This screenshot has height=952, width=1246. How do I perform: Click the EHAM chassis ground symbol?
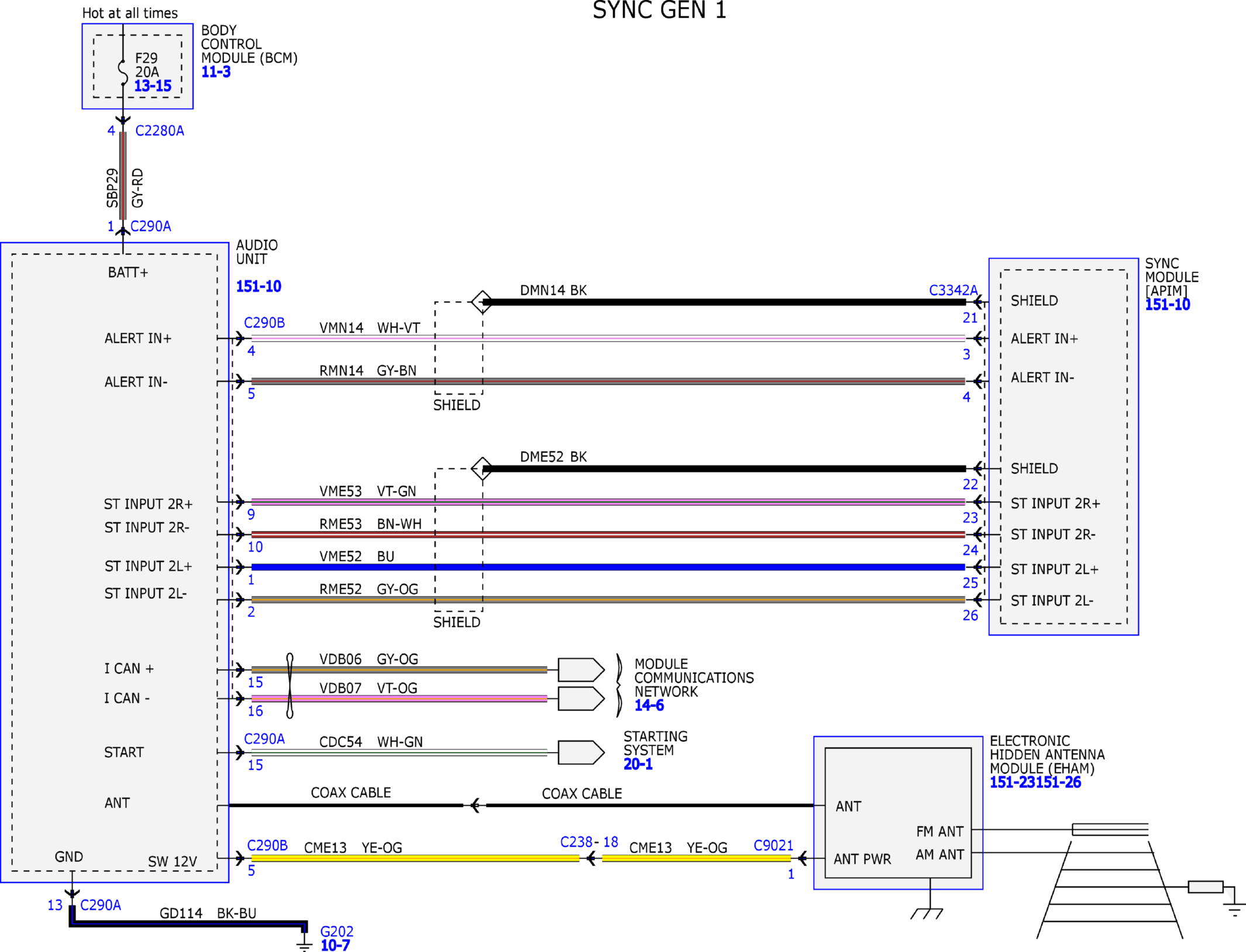coord(927,913)
